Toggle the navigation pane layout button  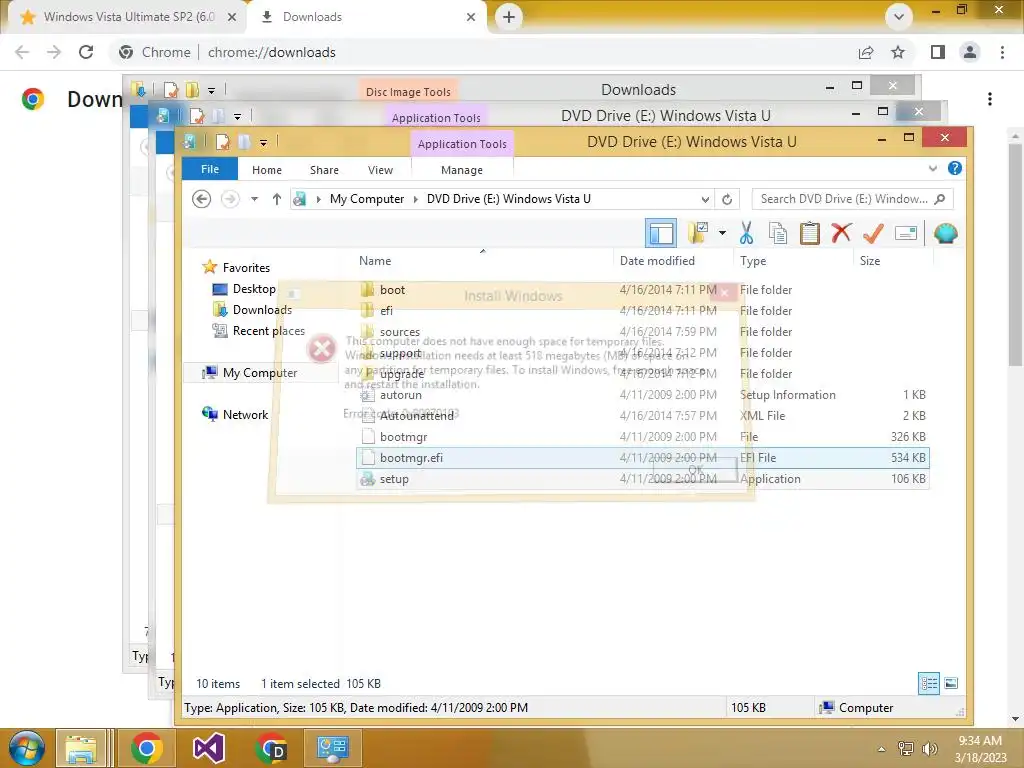point(660,233)
